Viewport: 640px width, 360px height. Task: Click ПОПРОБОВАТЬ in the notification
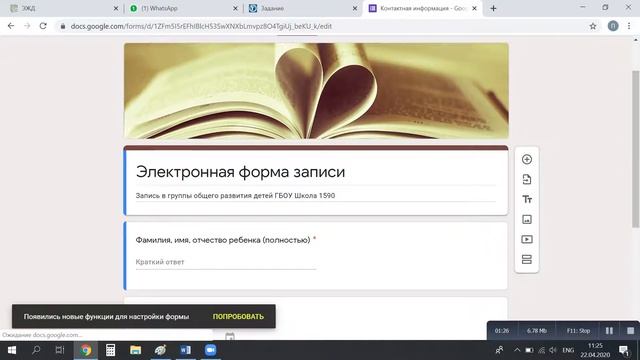pyautogui.click(x=238, y=316)
